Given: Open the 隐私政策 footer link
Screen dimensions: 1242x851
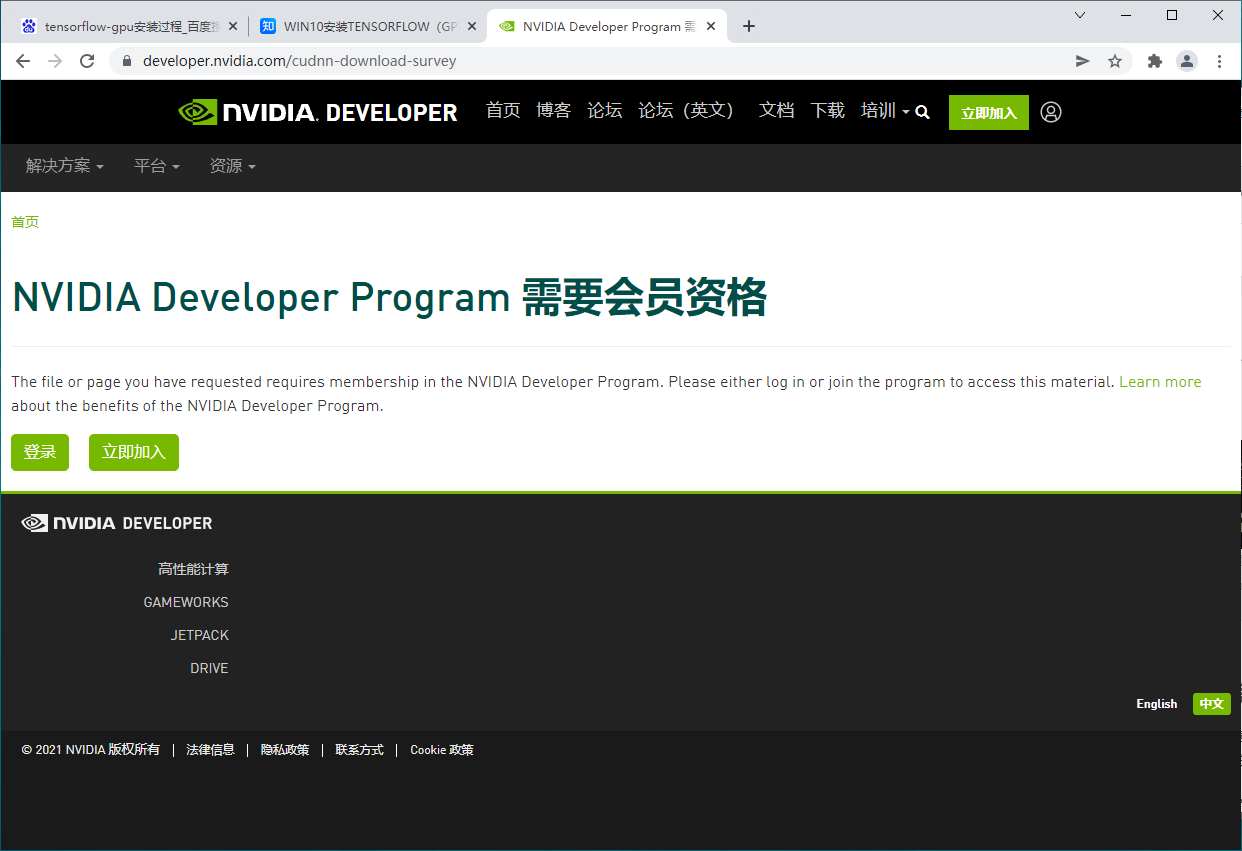Looking at the screenshot, I should (285, 750).
